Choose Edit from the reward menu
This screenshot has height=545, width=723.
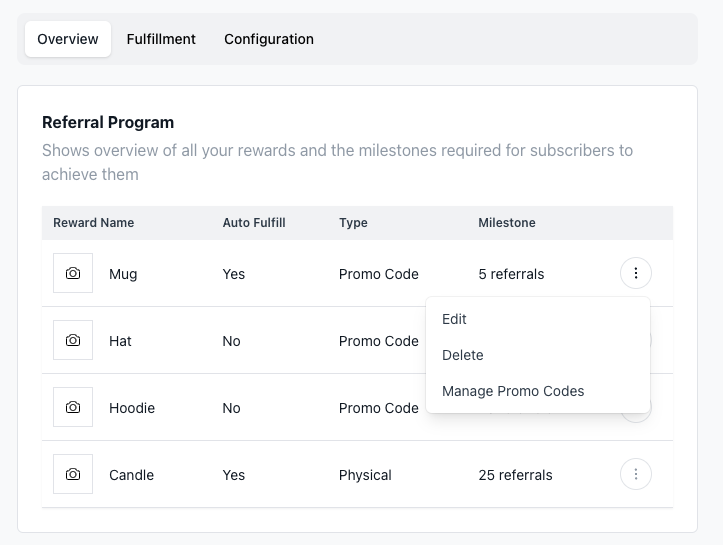coord(455,319)
